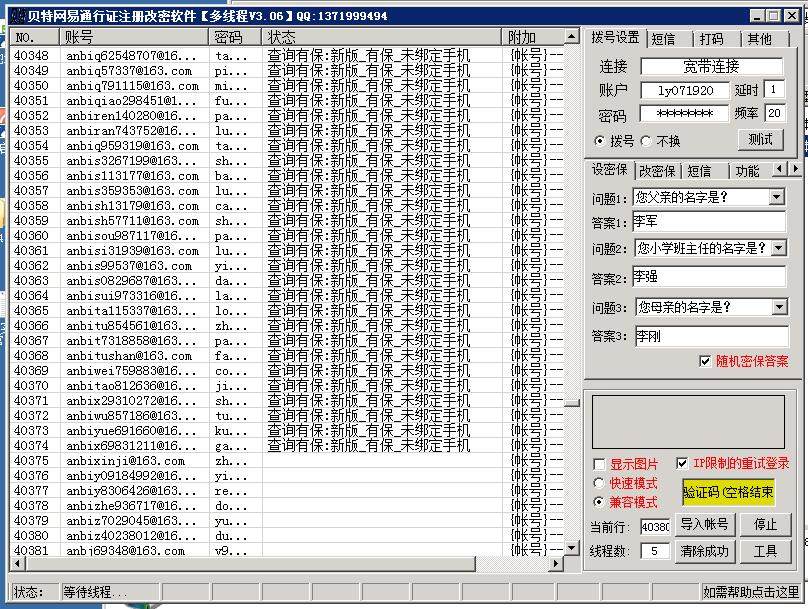Click the account list scrollbar down arrow

coord(571,549)
